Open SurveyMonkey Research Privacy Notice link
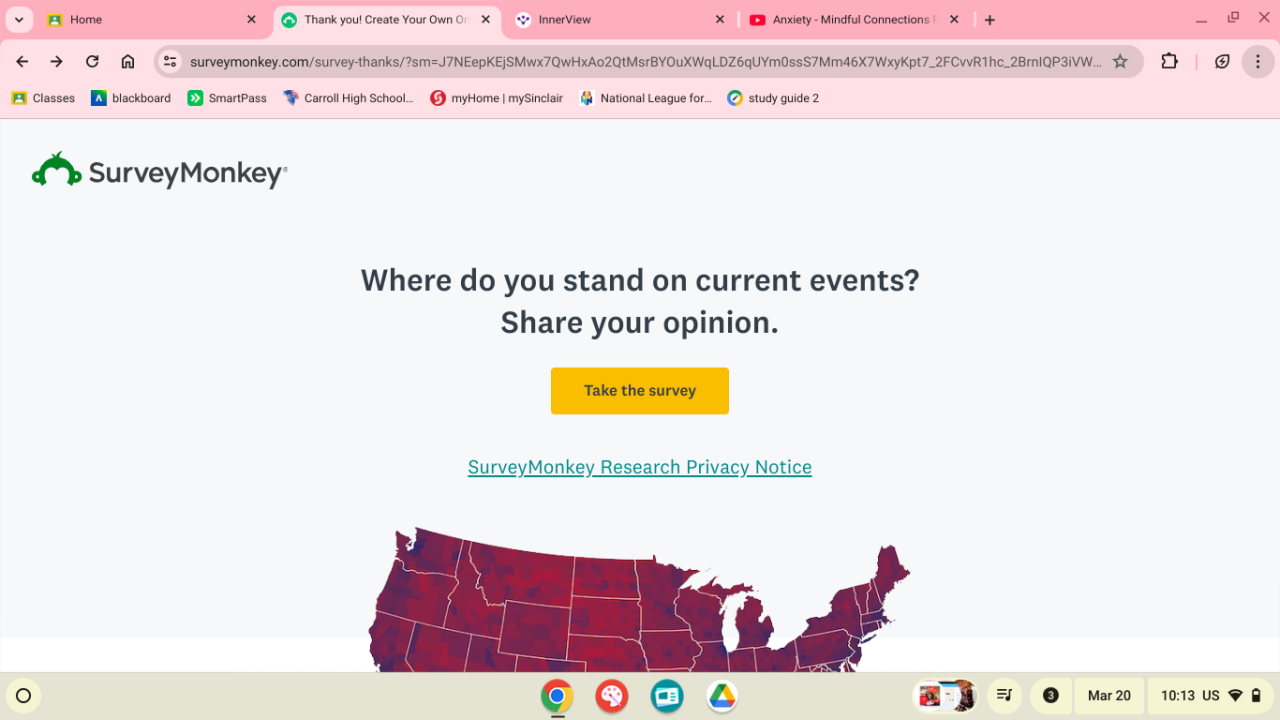 coord(640,467)
